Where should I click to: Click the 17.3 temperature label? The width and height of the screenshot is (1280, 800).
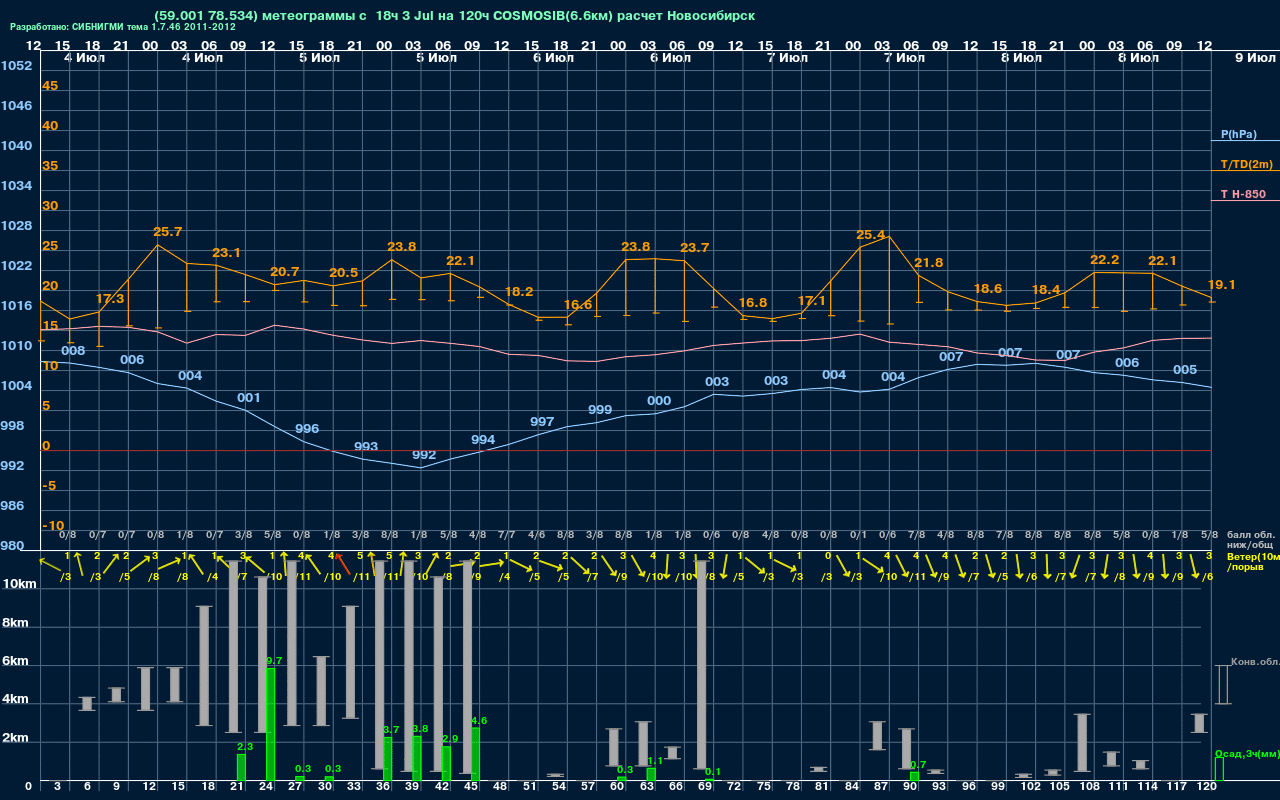point(110,299)
